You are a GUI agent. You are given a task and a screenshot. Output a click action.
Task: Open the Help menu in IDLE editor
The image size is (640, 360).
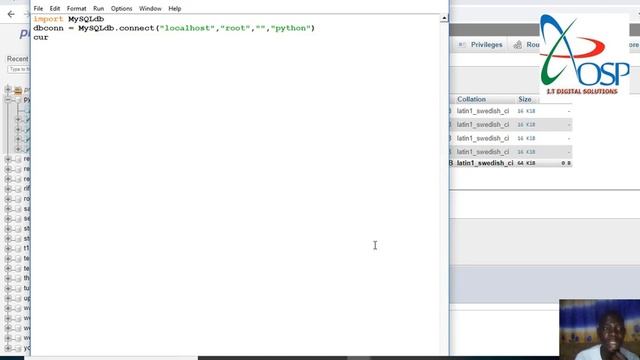tap(175, 8)
